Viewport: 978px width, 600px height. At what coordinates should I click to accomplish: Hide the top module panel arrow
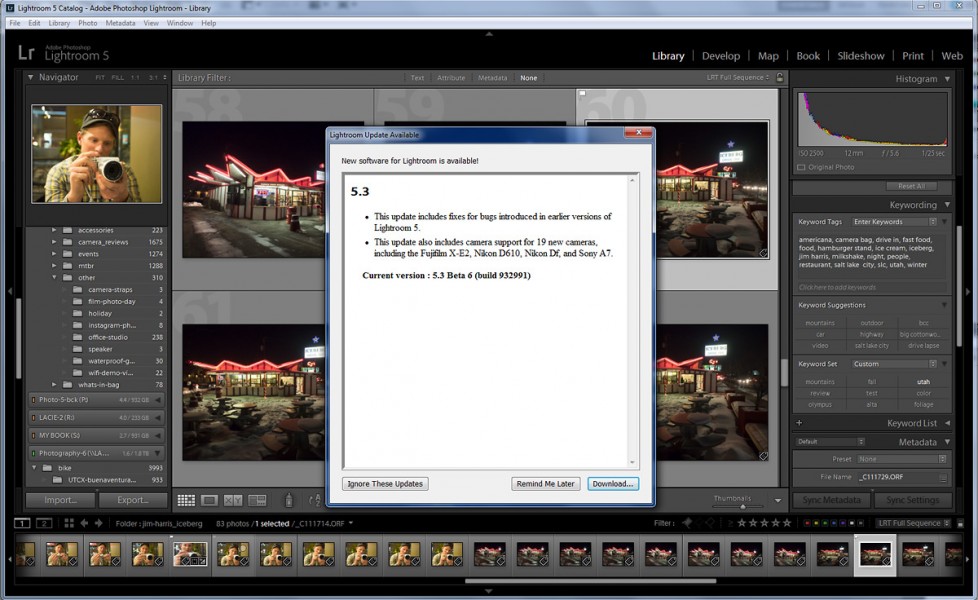tap(489, 34)
